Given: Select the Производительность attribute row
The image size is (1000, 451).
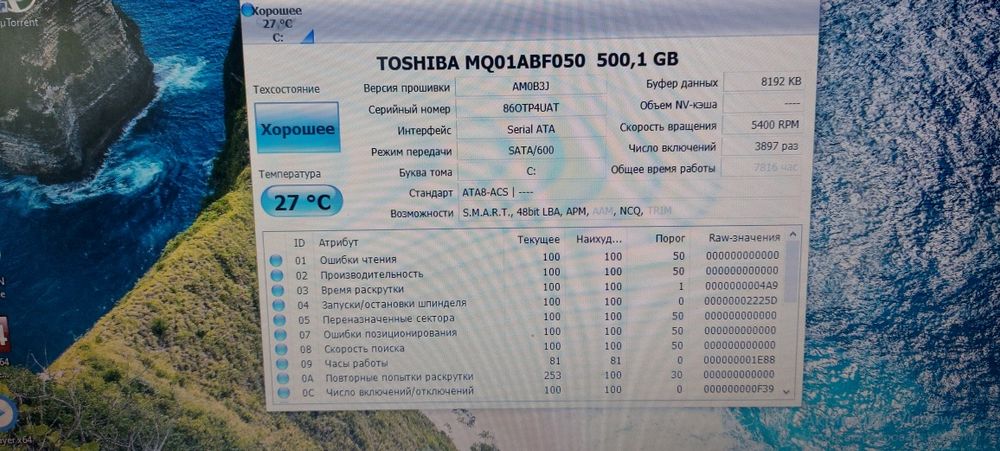Looking at the screenshot, I should (527, 272).
